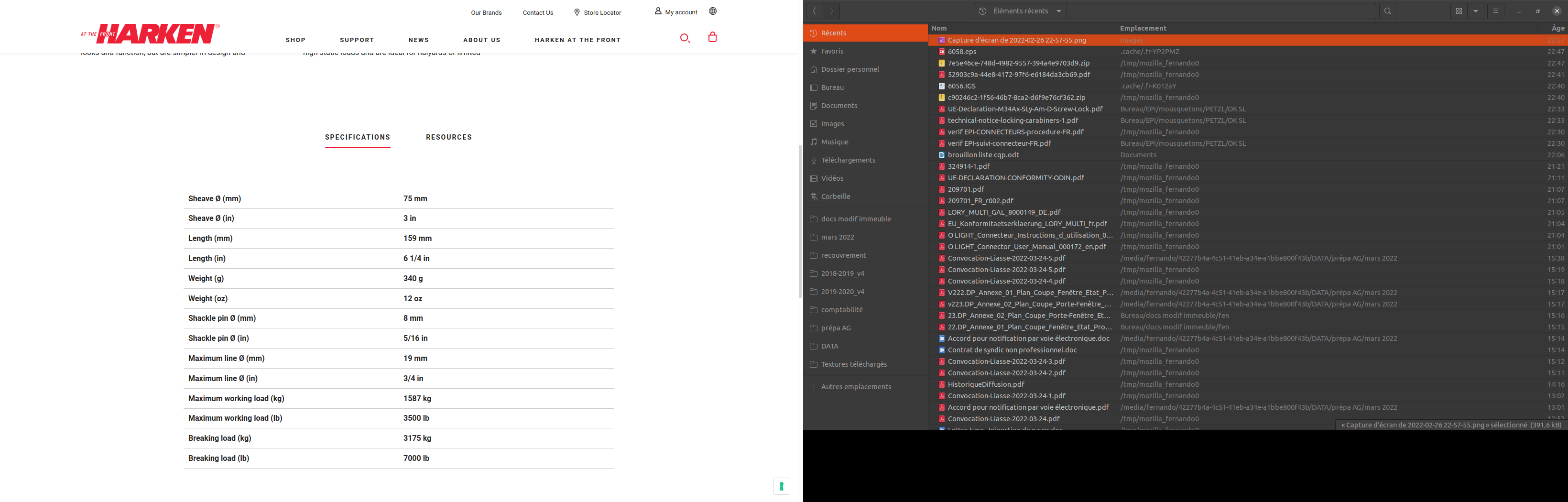The height and width of the screenshot is (502, 1568).
Task: Click the green accessibility widget button
Action: point(781,486)
